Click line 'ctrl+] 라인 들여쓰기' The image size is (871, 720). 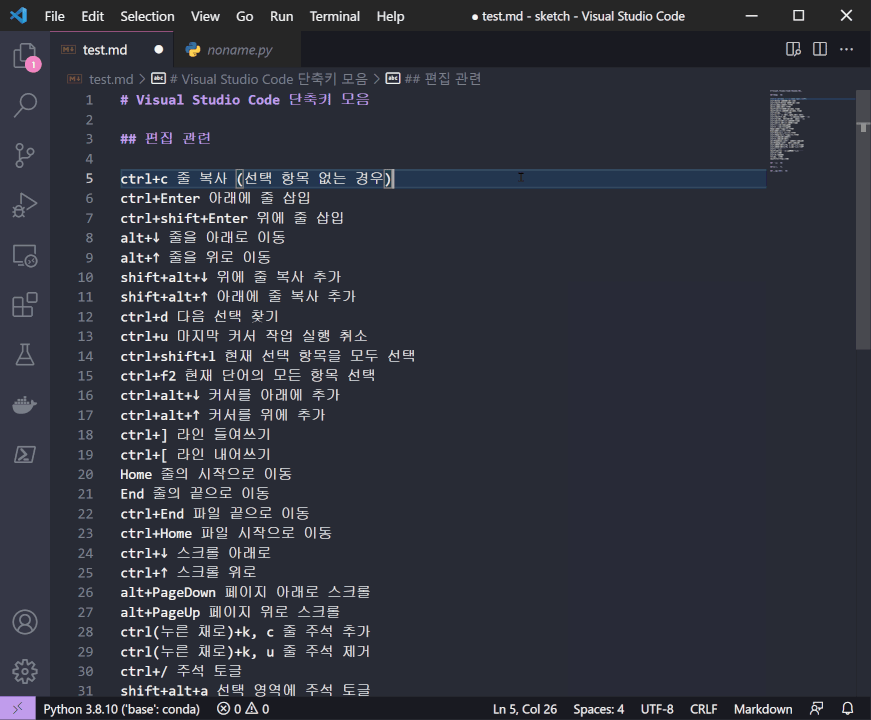196,434
